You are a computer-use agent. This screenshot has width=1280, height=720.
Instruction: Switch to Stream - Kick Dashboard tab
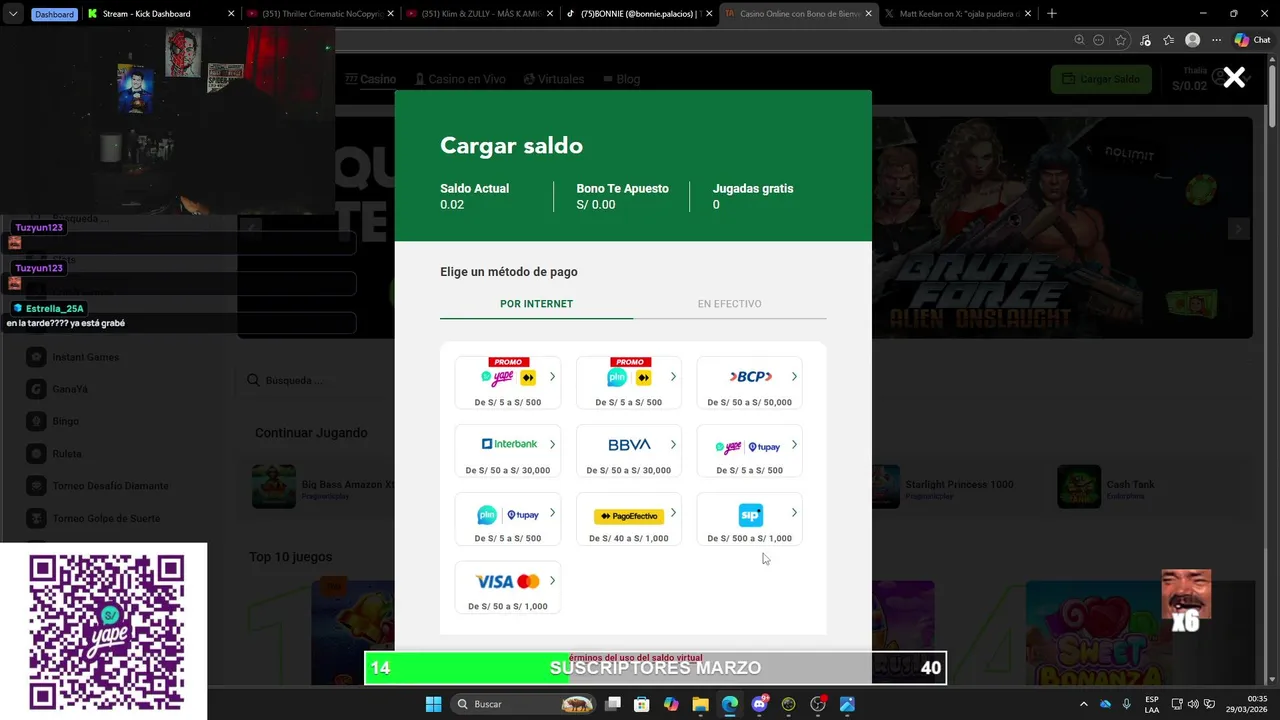coord(158,14)
